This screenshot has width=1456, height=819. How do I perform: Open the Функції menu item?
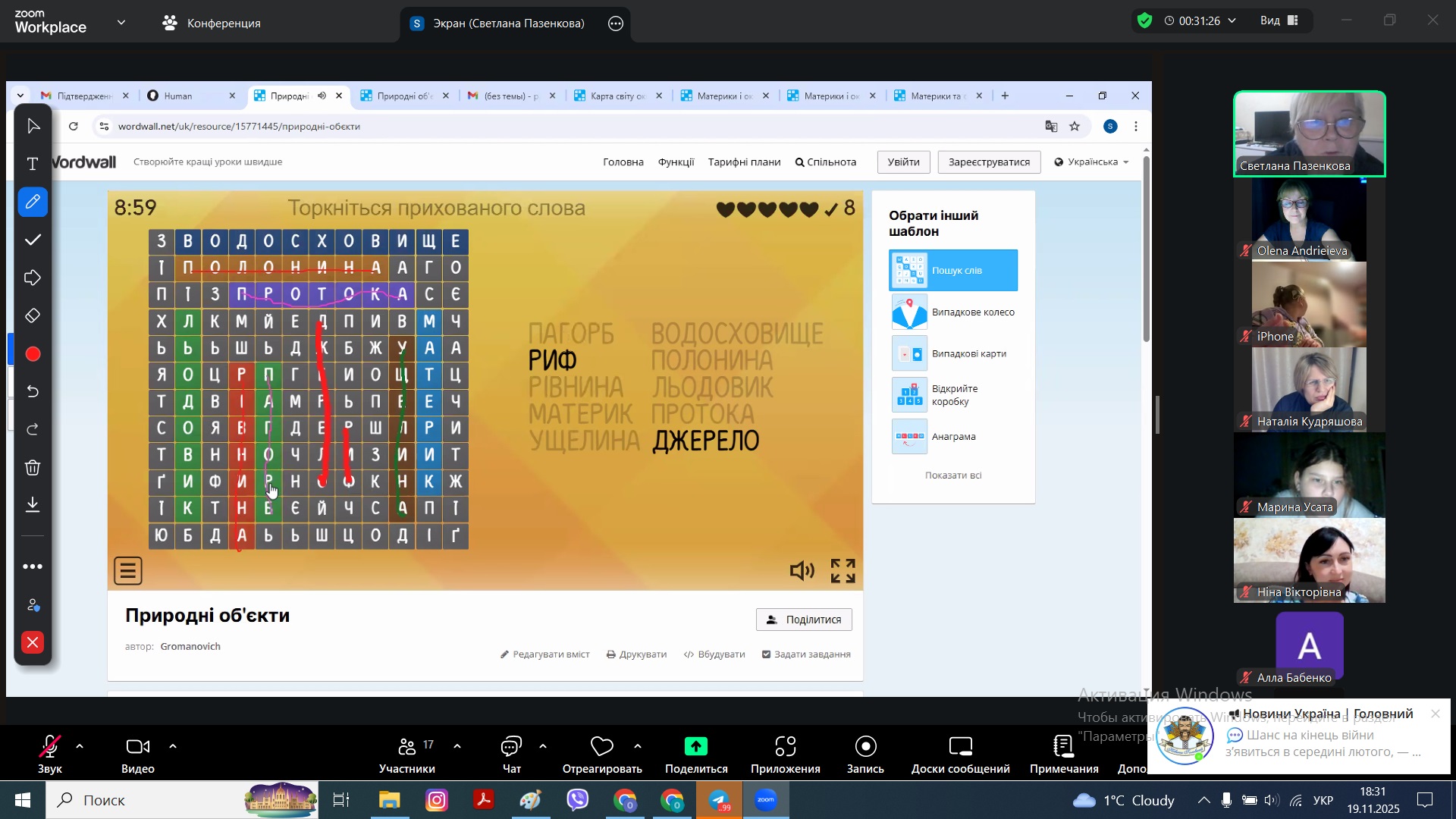[x=675, y=162]
